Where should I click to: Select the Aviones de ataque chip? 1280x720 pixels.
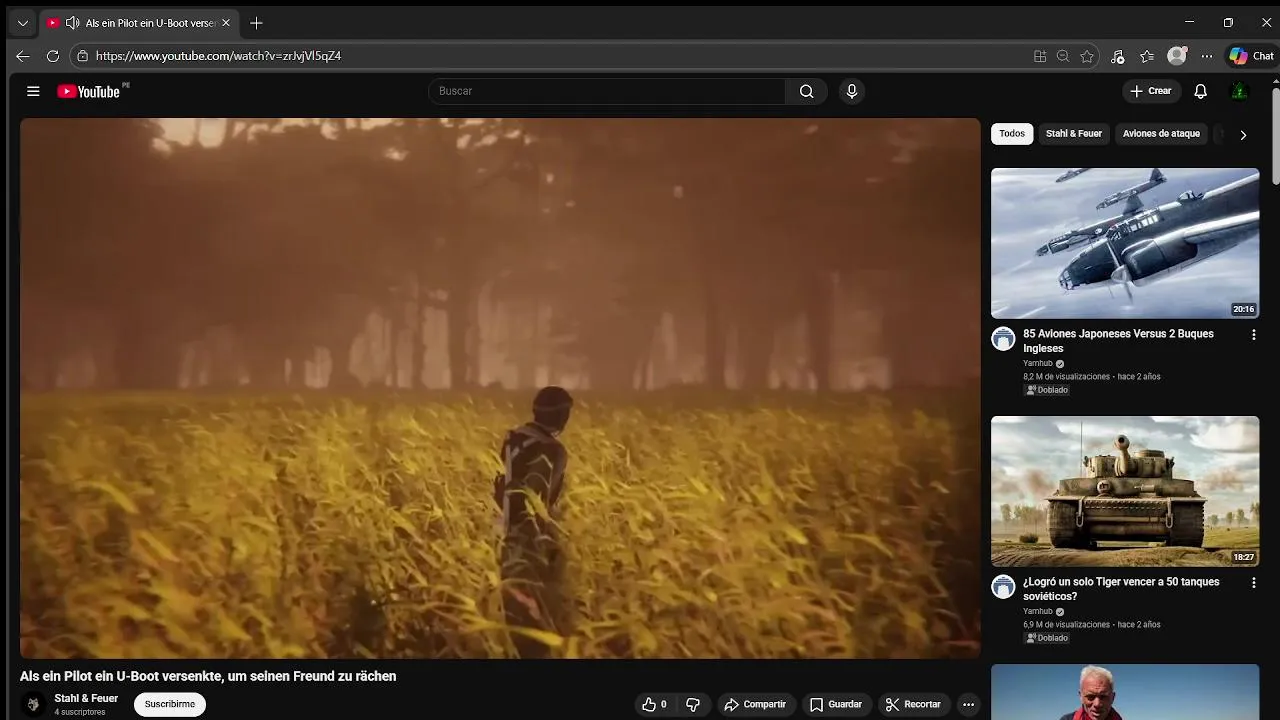[1161, 134]
